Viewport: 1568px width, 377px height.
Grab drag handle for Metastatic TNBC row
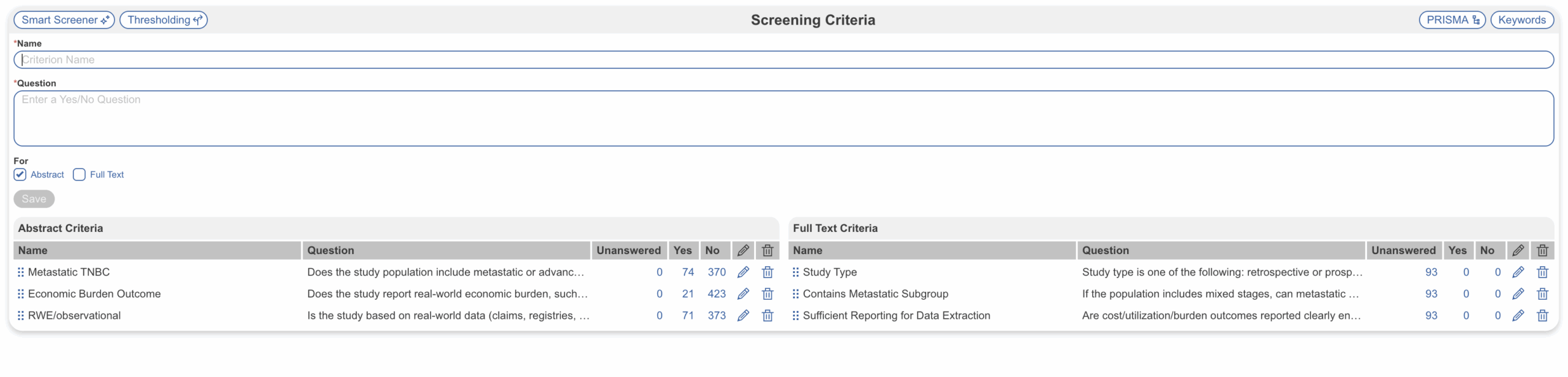(21, 272)
